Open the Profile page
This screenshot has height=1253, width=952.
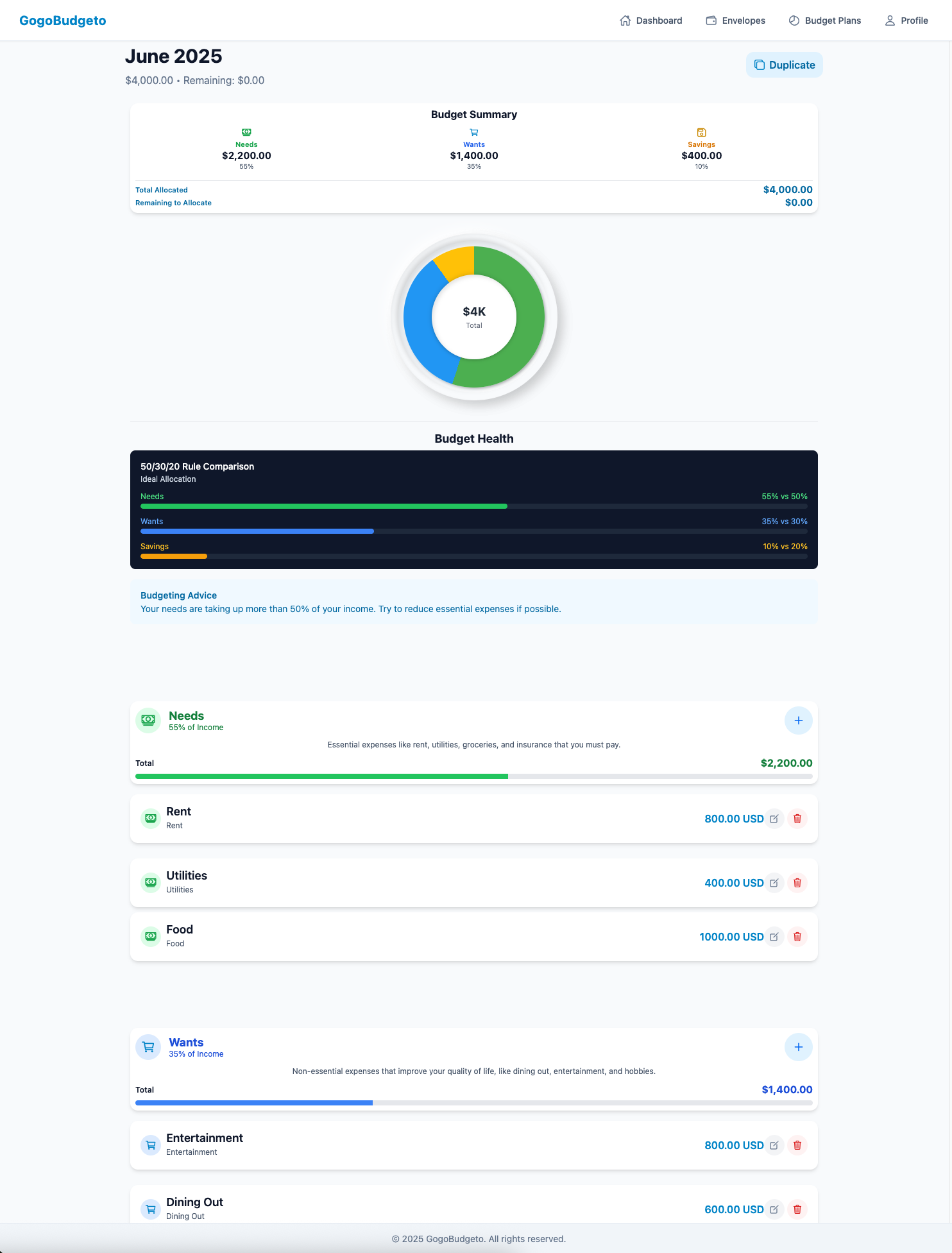[x=906, y=21]
